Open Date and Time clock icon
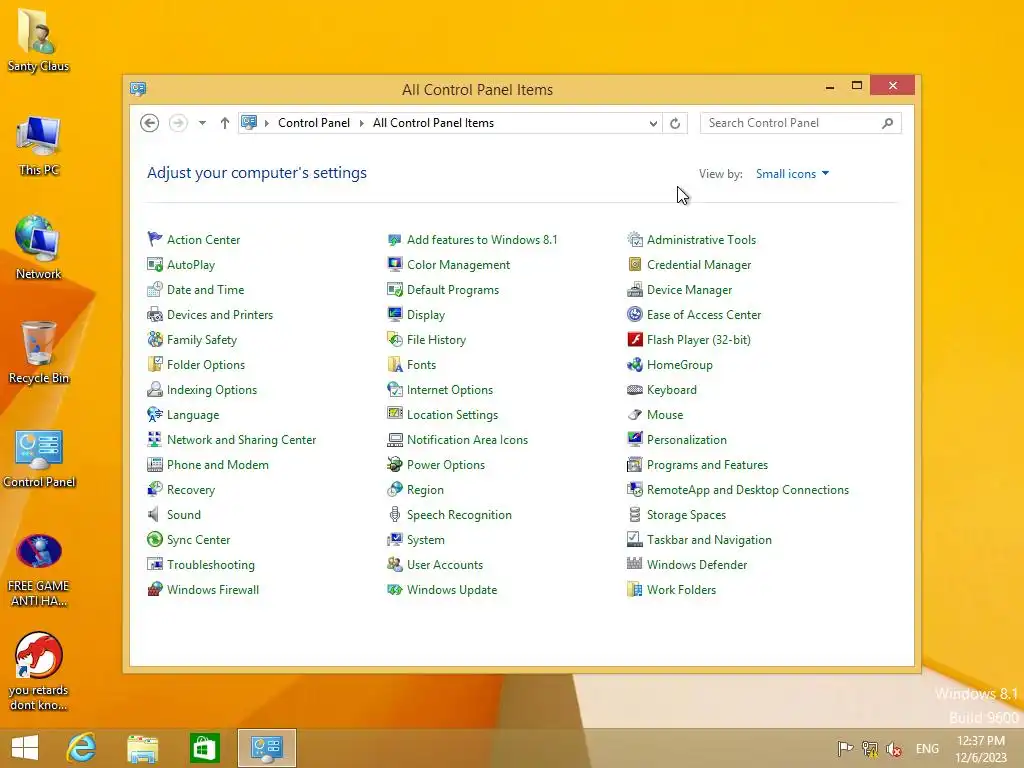 pos(155,289)
